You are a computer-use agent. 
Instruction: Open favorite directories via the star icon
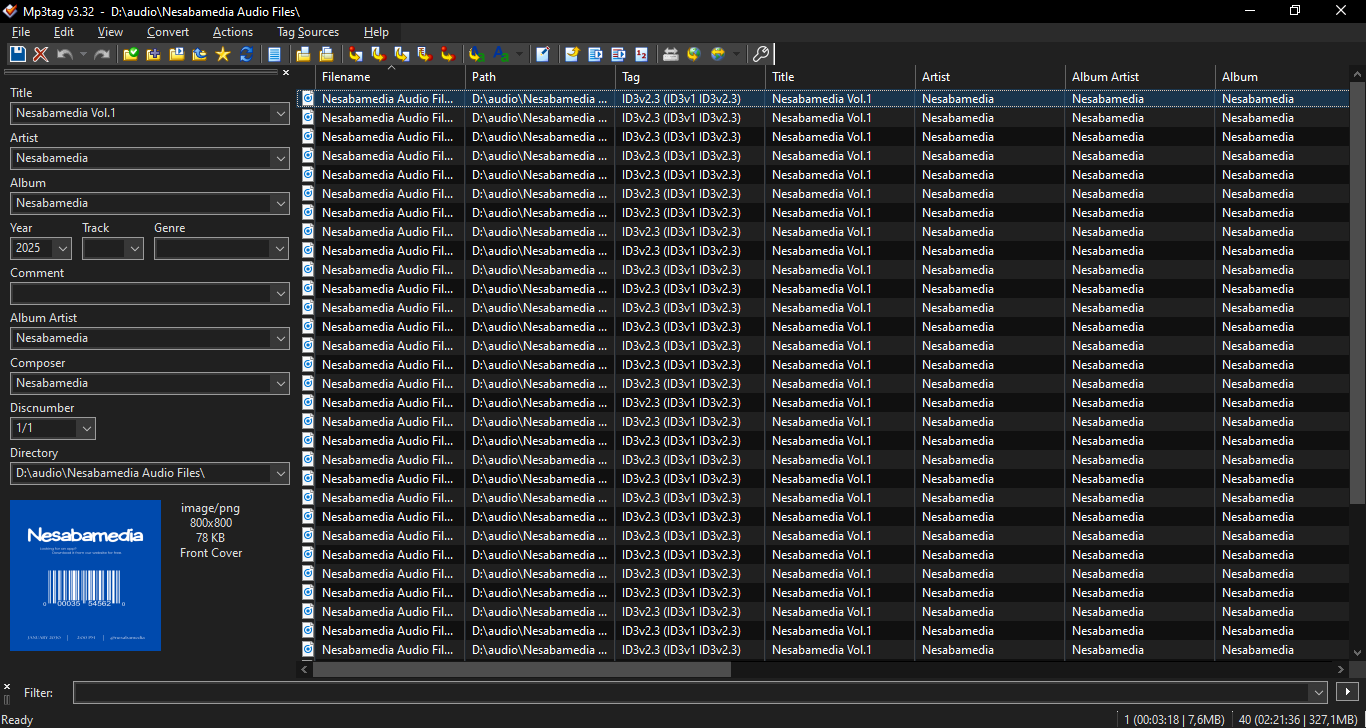(222, 54)
